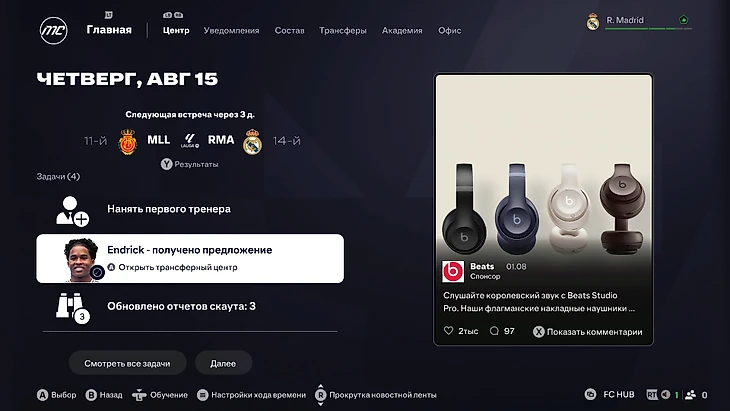
Task: Click the scout reports binoculars icon
Action: (72, 308)
